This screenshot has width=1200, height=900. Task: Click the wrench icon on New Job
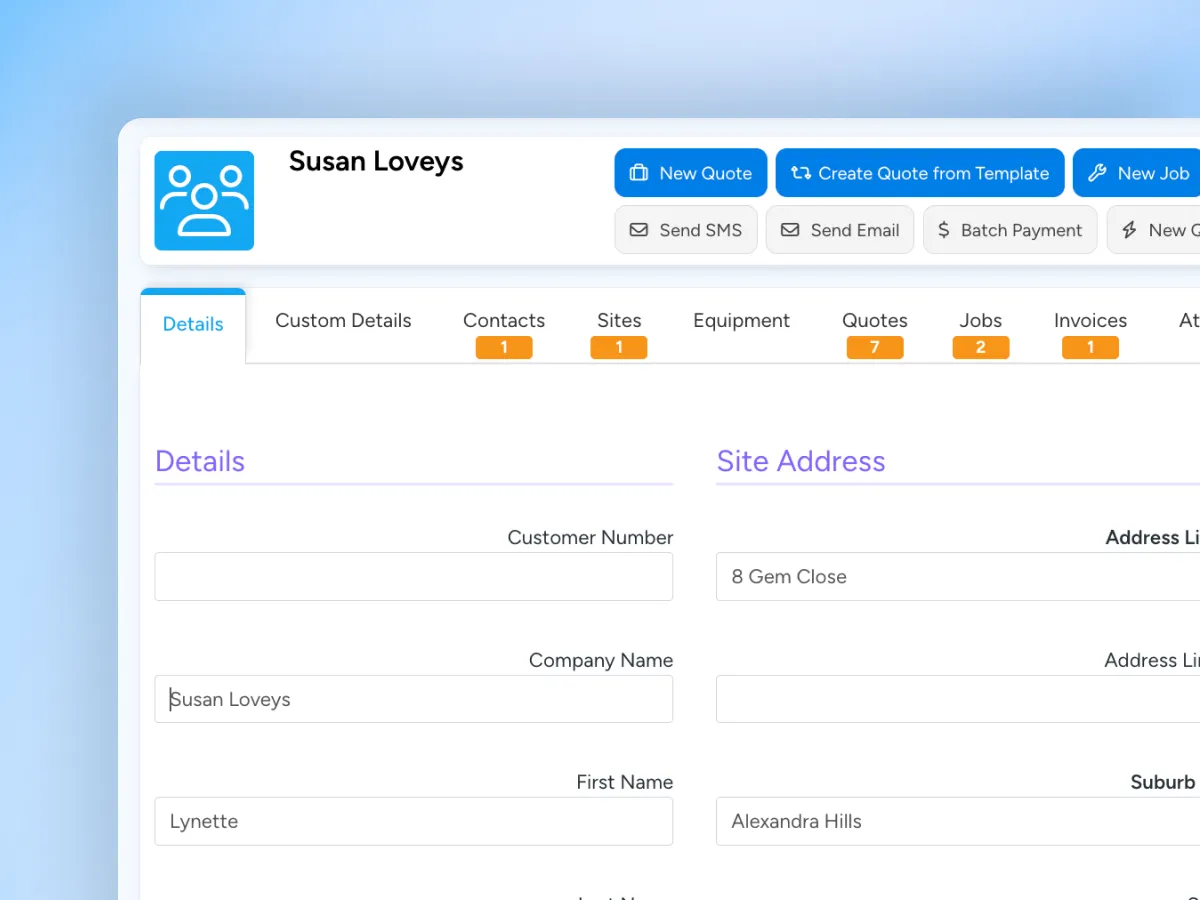(x=1097, y=173)
